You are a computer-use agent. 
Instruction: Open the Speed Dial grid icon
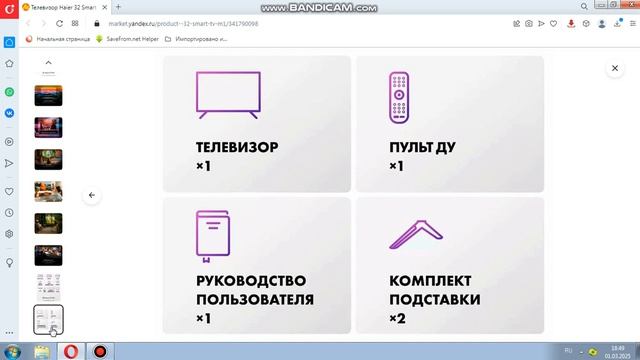75,24
